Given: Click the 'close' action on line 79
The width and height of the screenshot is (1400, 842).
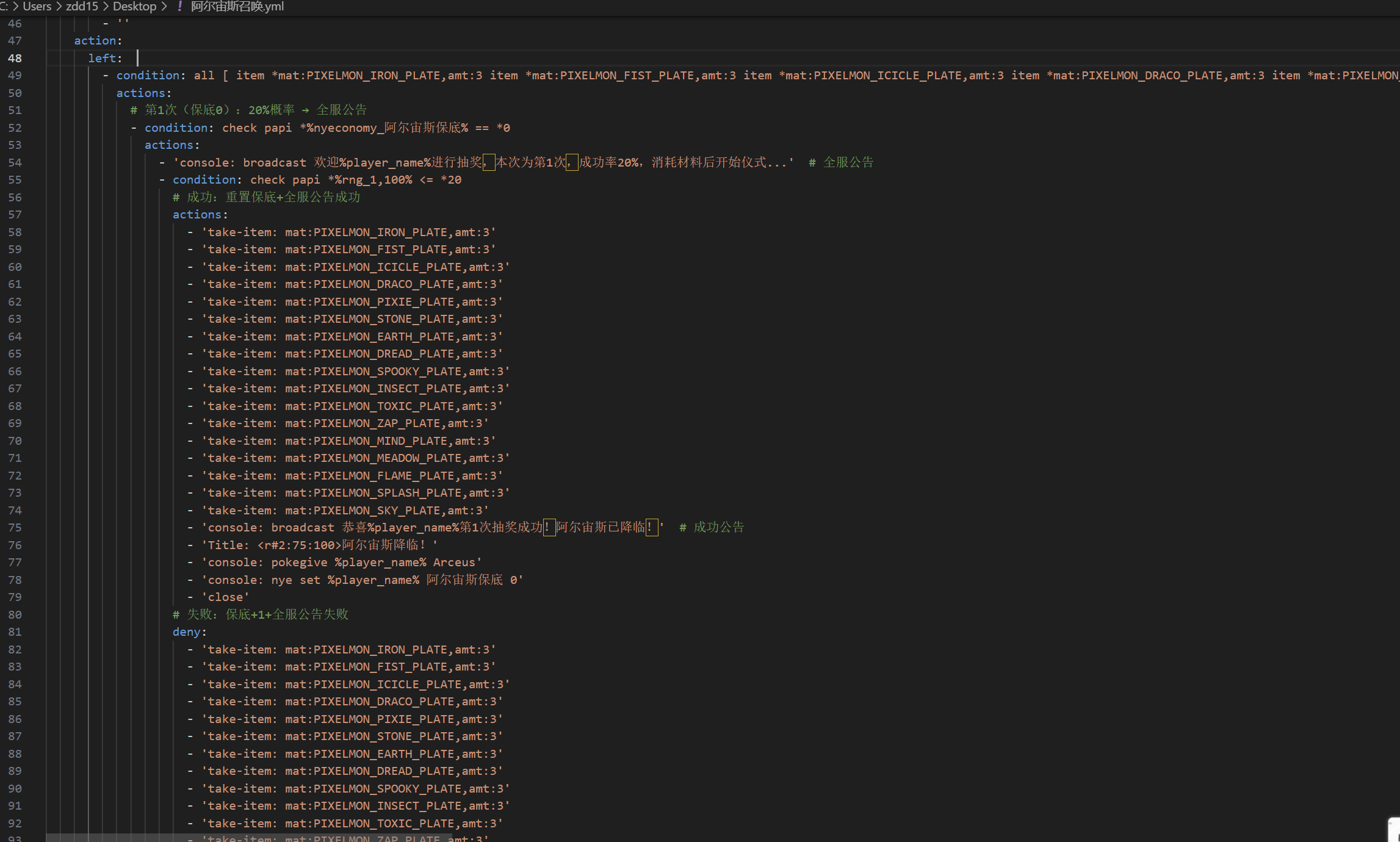Looking at the screenshot, I should (x=225, y=597).
